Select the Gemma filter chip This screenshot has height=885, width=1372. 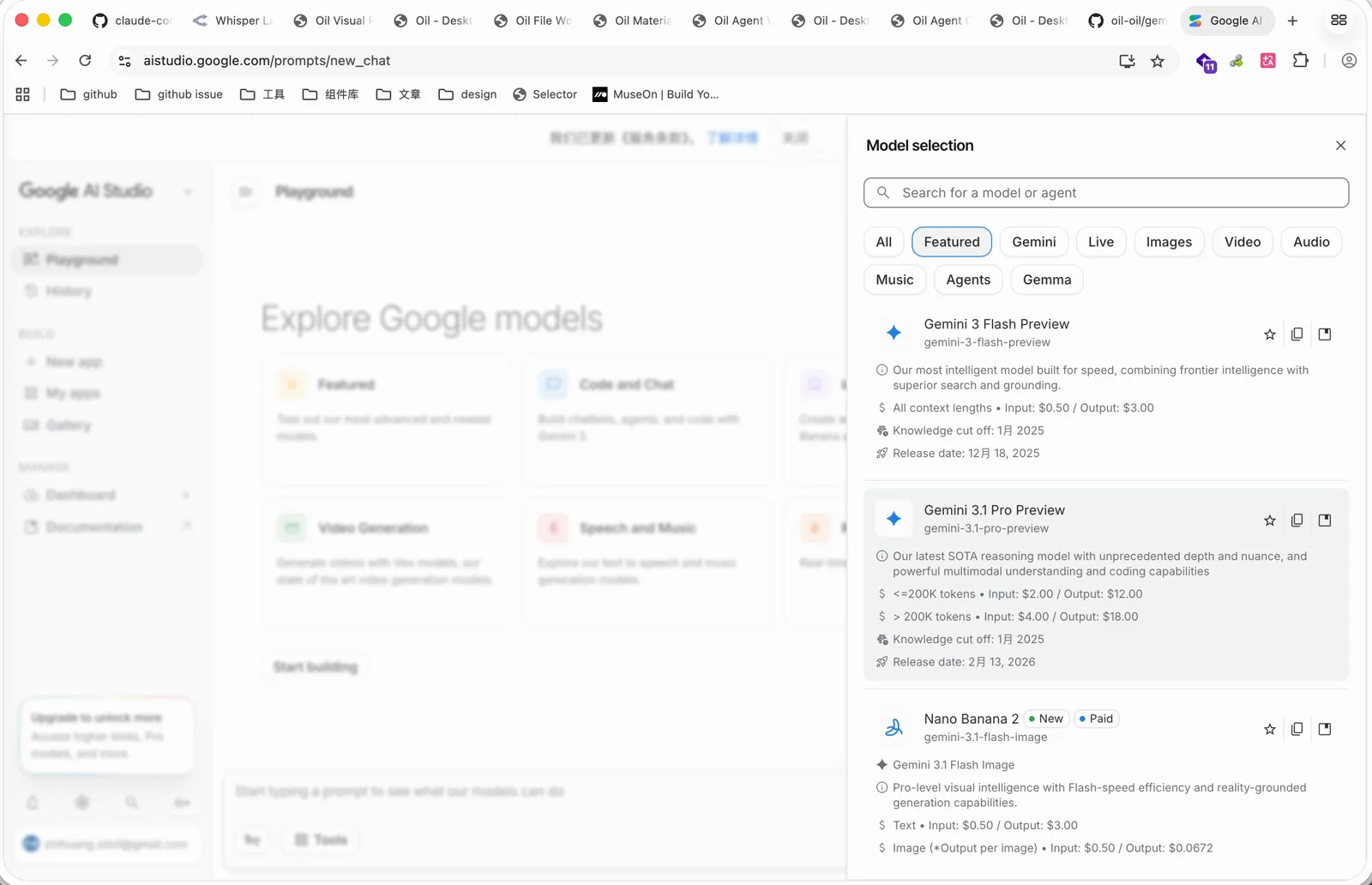point(1047,280)
